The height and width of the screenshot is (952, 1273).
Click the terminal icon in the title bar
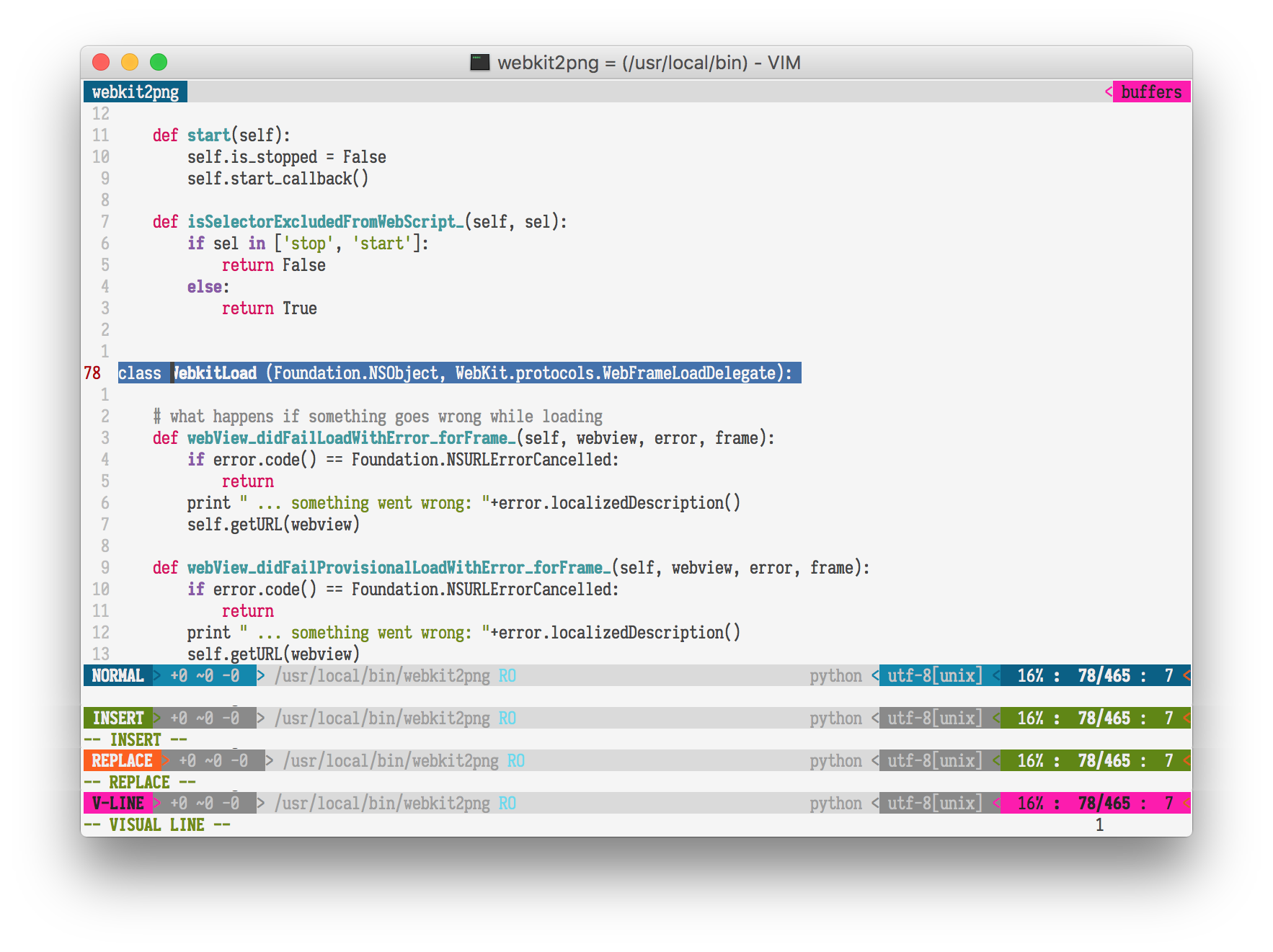point(480,62)
